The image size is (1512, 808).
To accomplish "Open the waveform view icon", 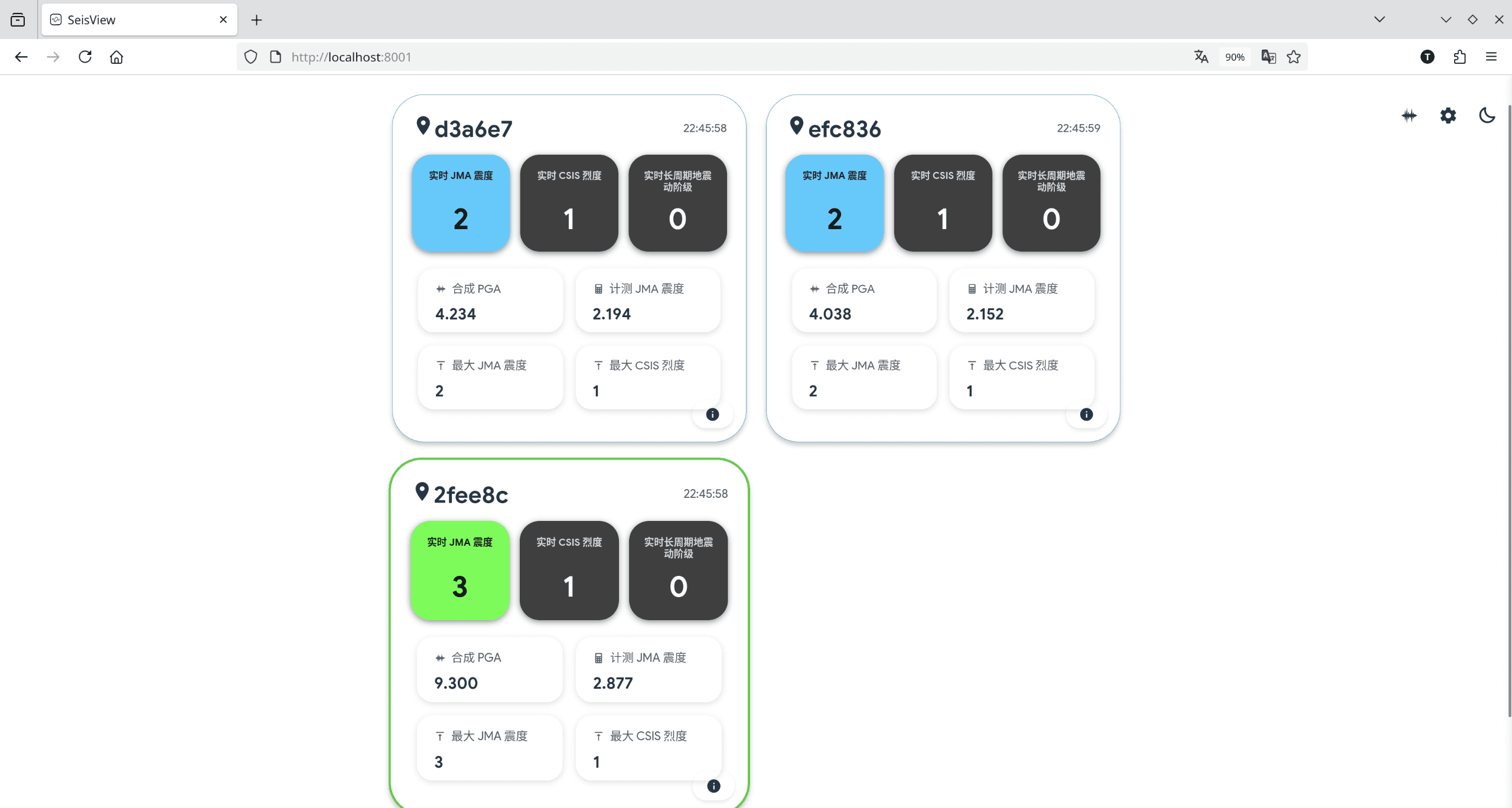I will 1409,115.
